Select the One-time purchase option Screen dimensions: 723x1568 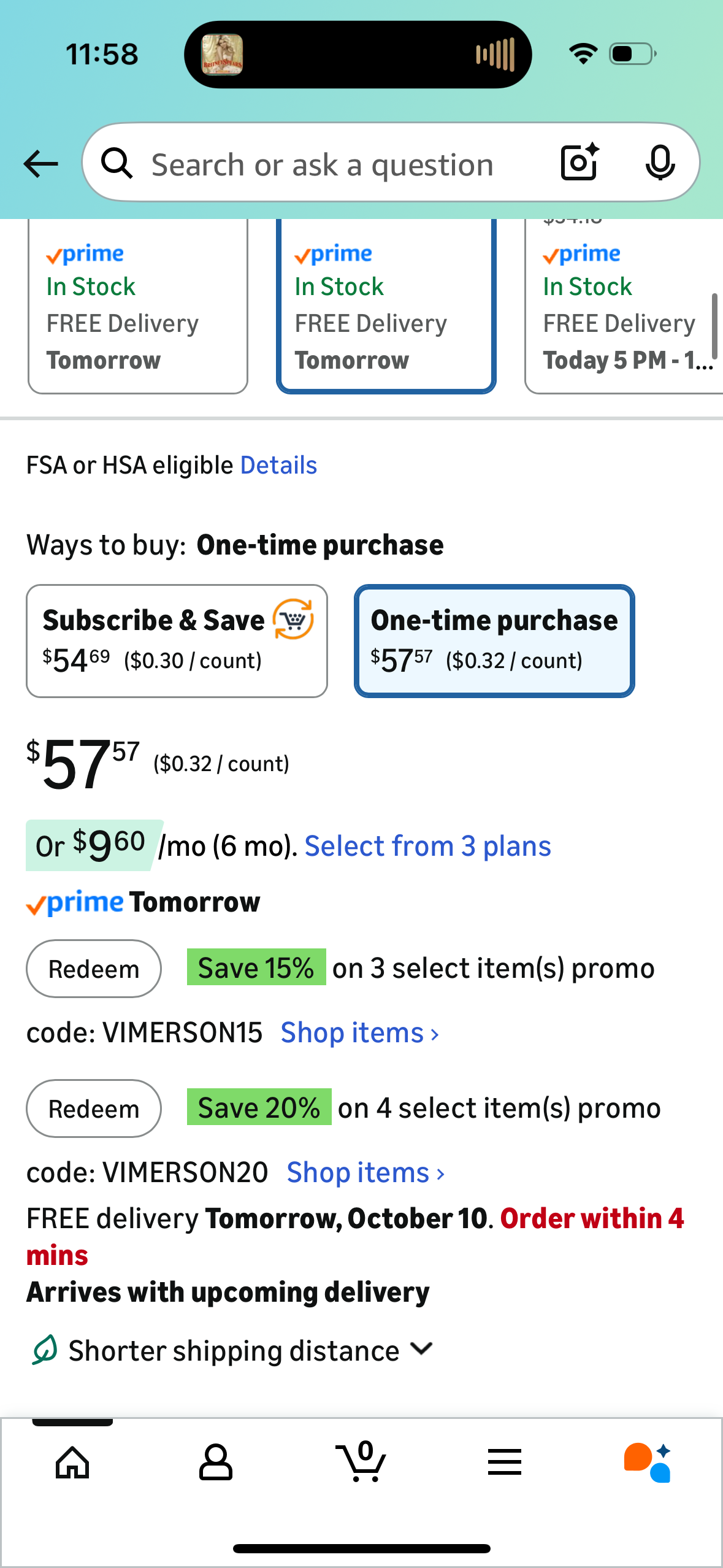494,640
